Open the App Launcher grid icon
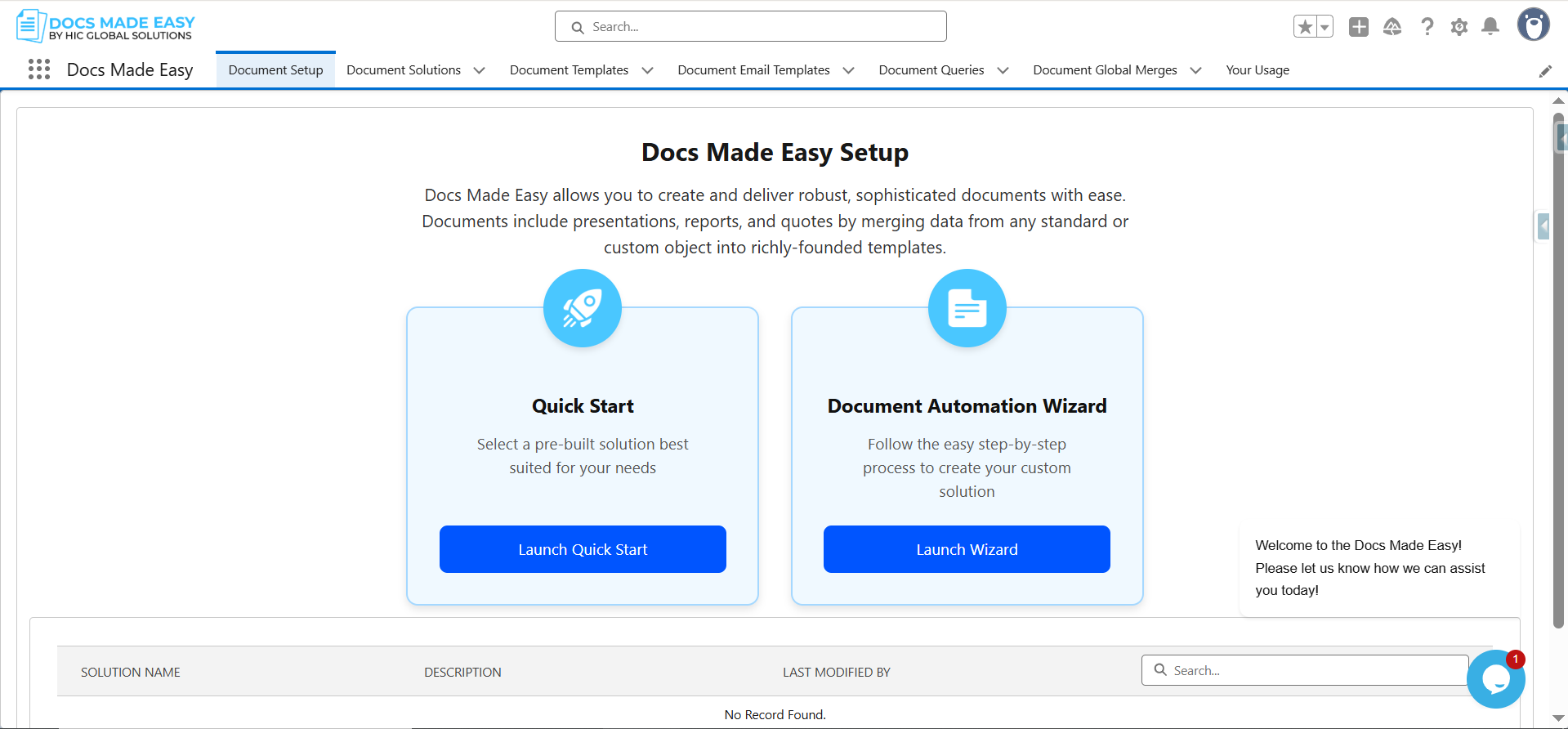1568x729 pixels. 39,69
